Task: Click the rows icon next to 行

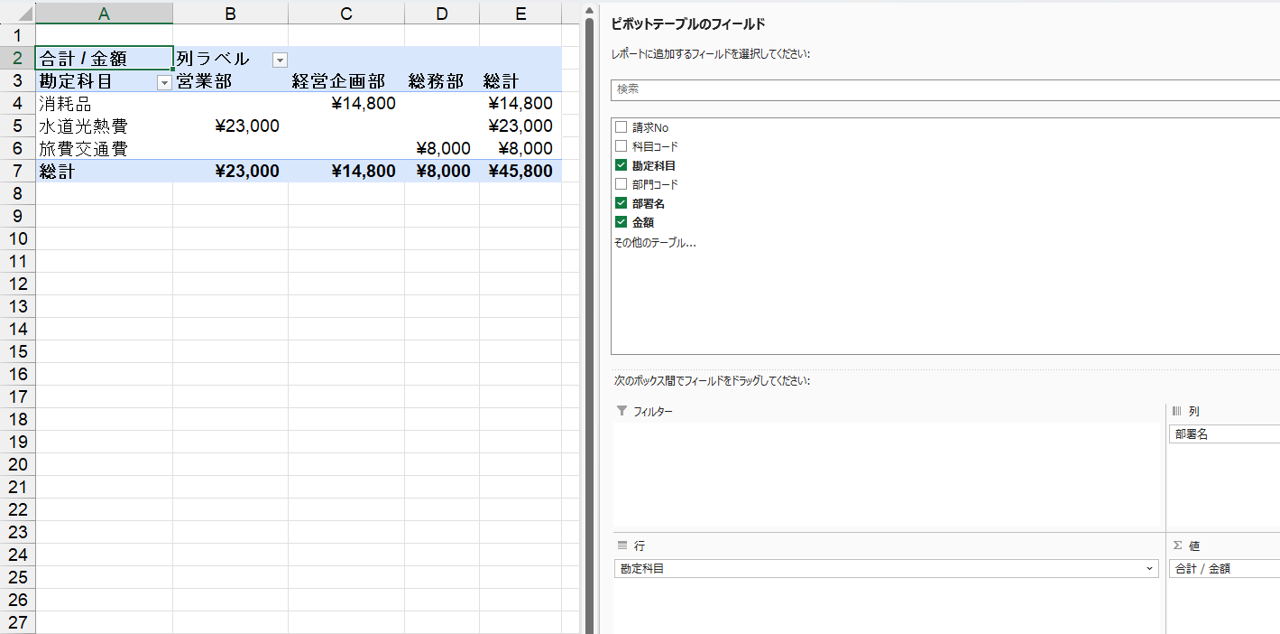Action: [x=622, y=545]
